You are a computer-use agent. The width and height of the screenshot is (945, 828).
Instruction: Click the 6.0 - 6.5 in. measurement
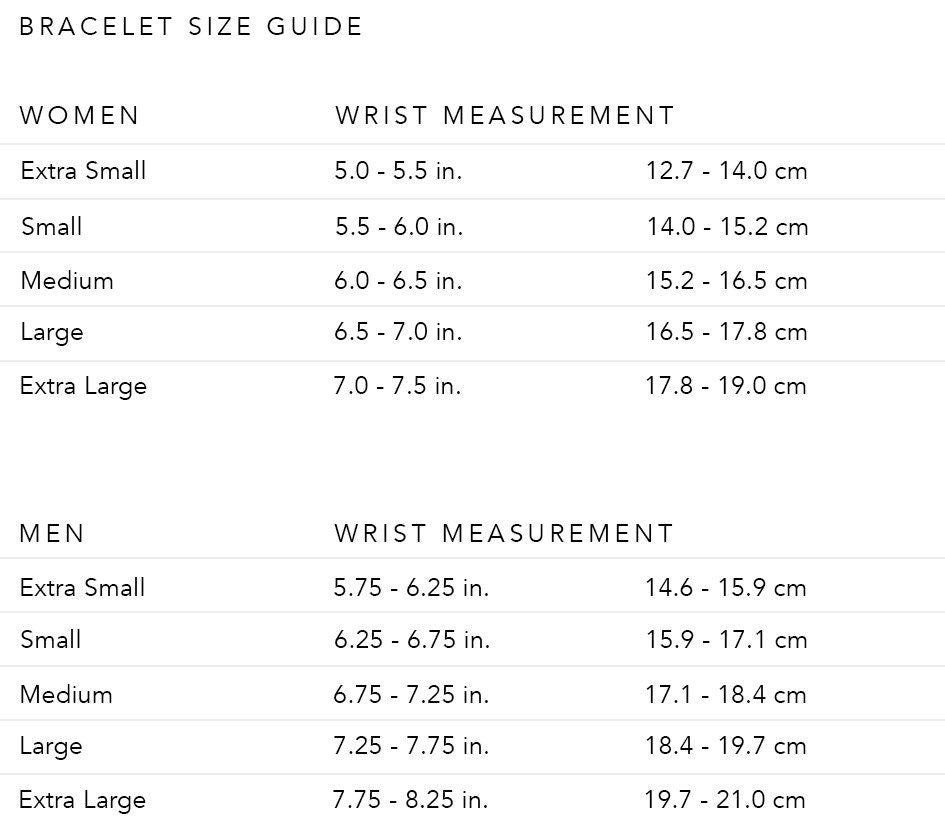(x=398, y=280)
